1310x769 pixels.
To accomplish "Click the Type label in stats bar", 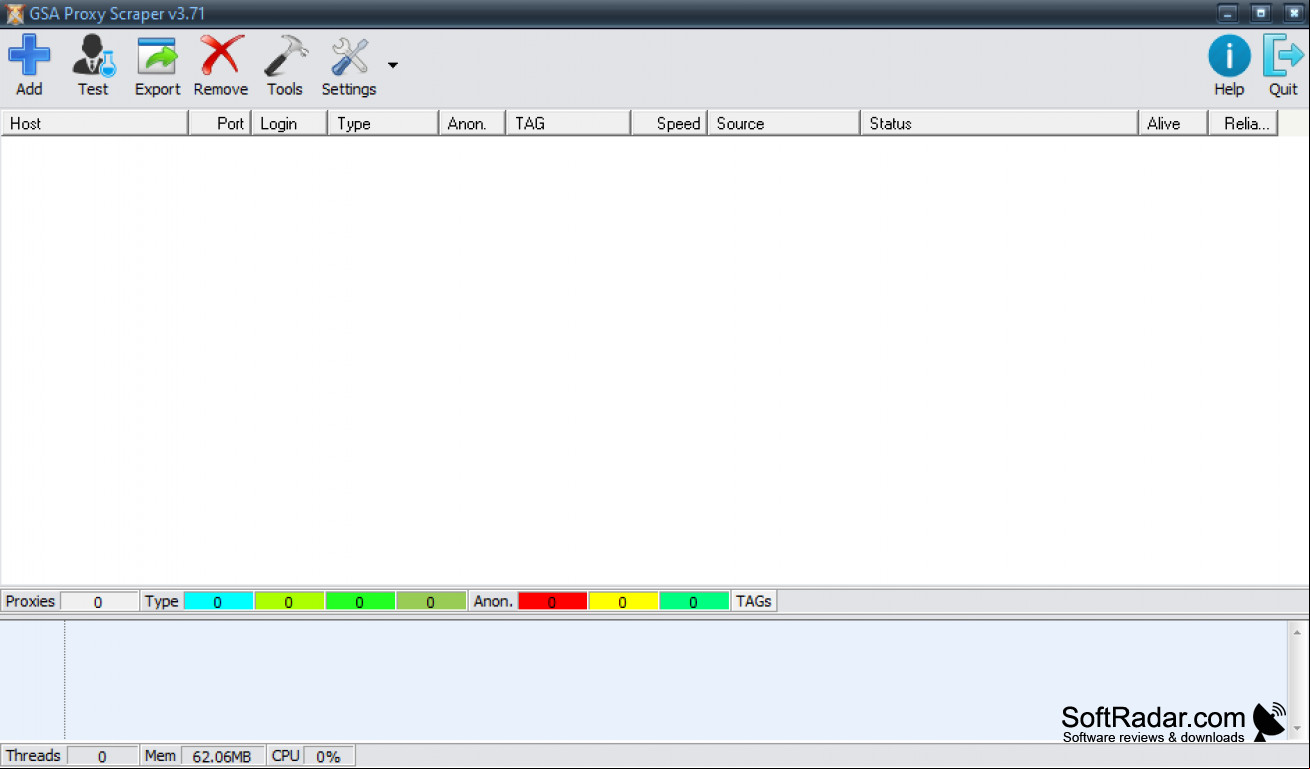I will 161,601.
